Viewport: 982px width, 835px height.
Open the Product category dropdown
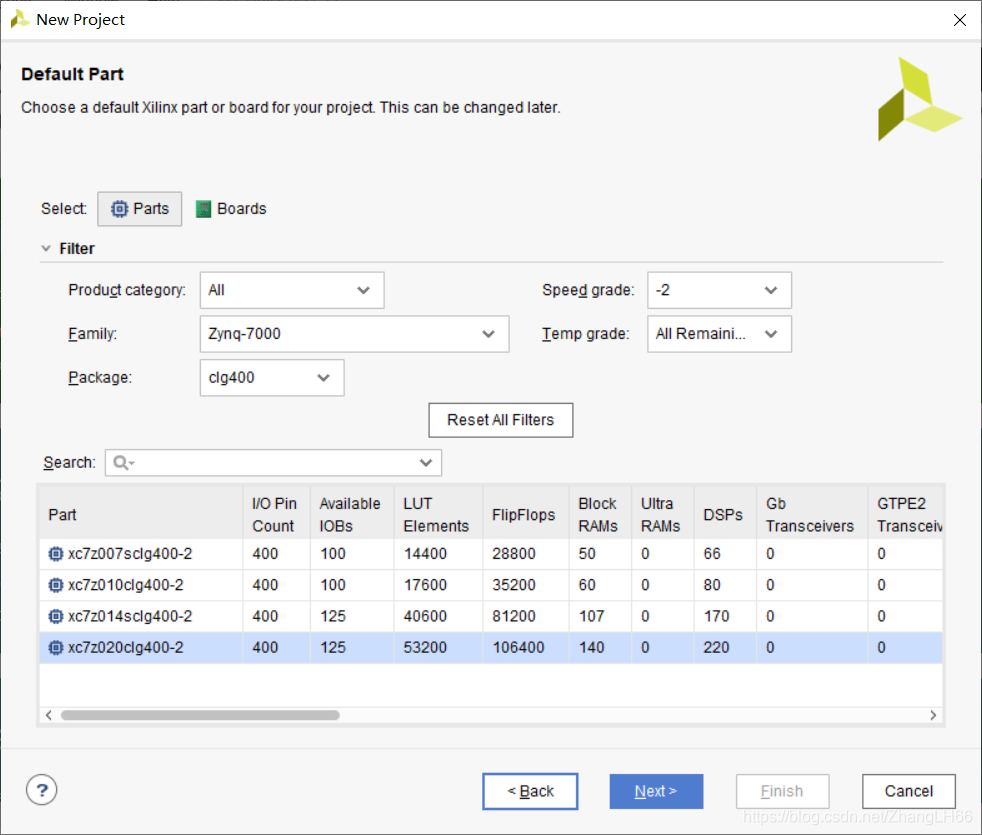click(x=292, y=290)
